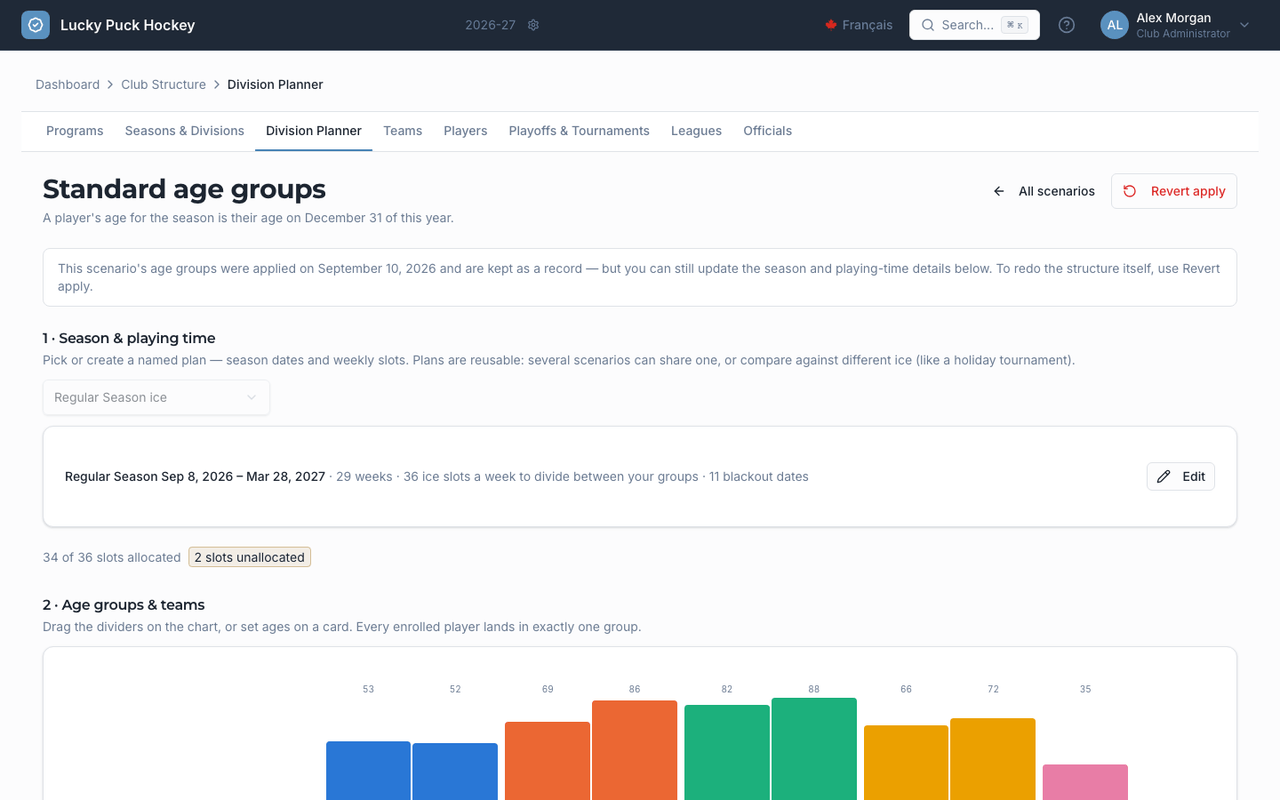Click the '34 of 36 slots allocated' text
The height and width of the screenshot is (800, 1280).
tap(112, 557)
